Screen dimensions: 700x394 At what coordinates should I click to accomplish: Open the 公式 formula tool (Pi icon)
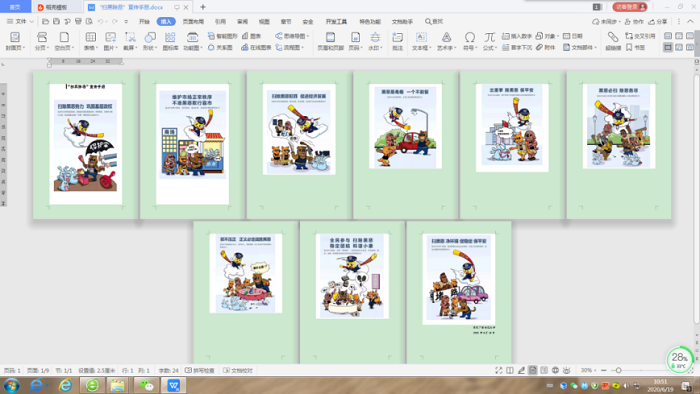(x=489, y=40)
